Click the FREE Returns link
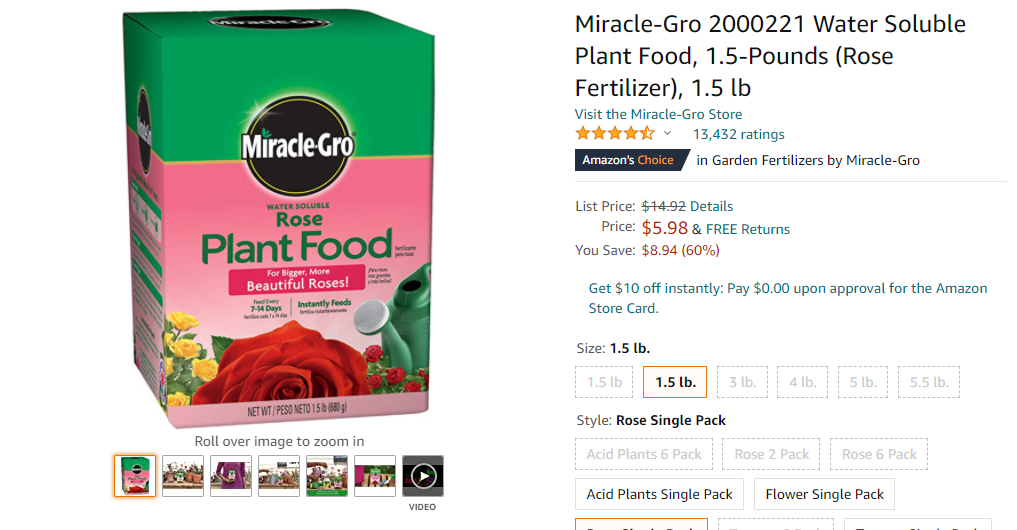 point(748,229)
